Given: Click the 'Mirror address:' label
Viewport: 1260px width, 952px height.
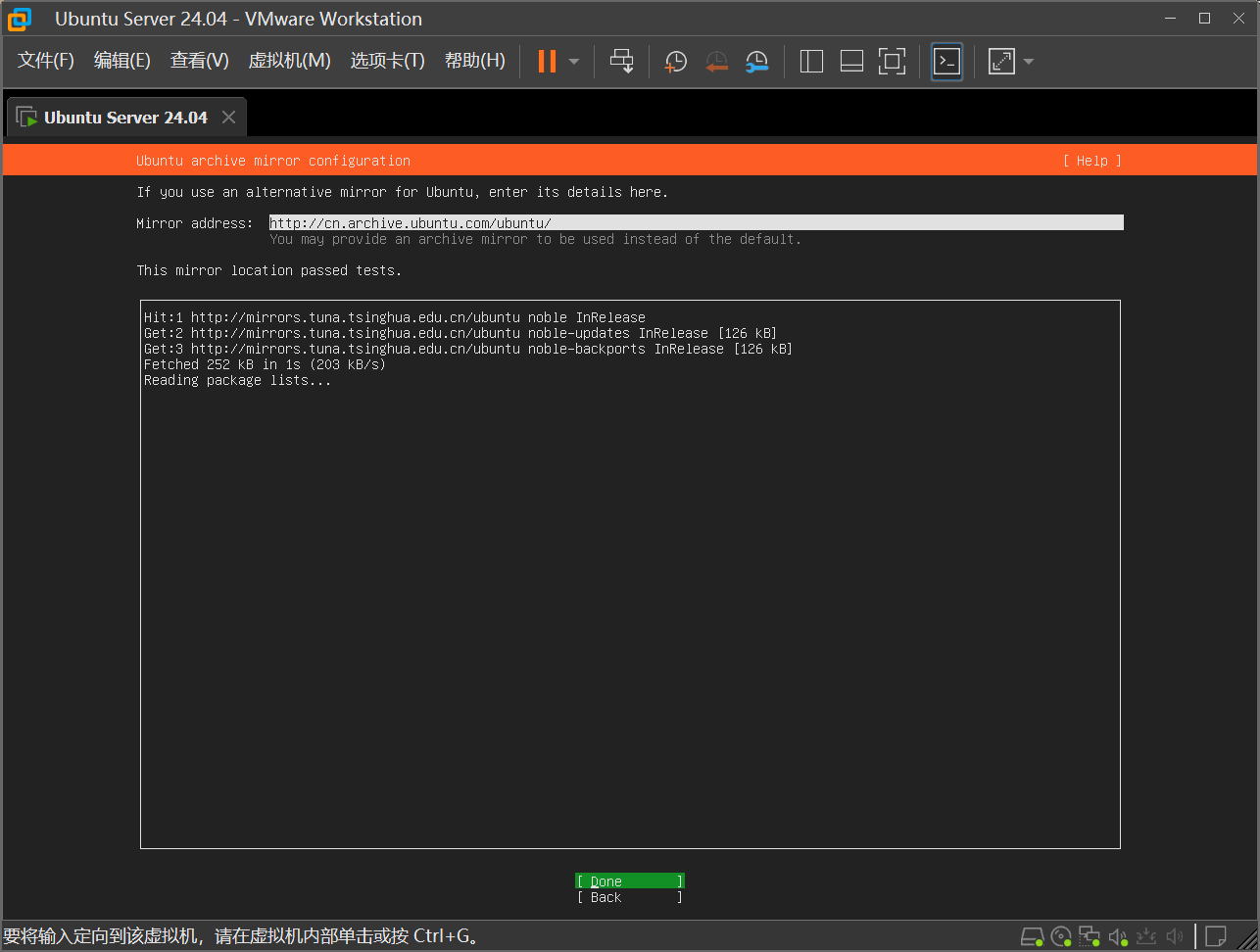Looking at the screenshot, I should coord(195,223).
